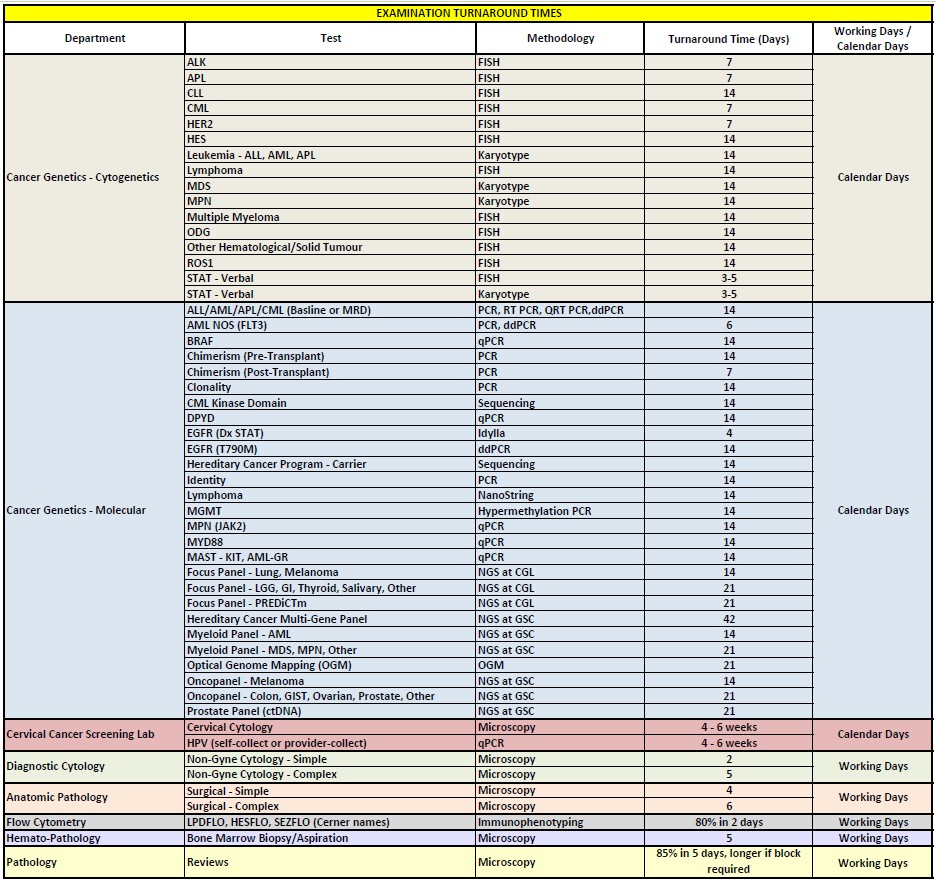Select the 'MGMT' test cell
936x882 pixels.
click(x=330, y=511)
